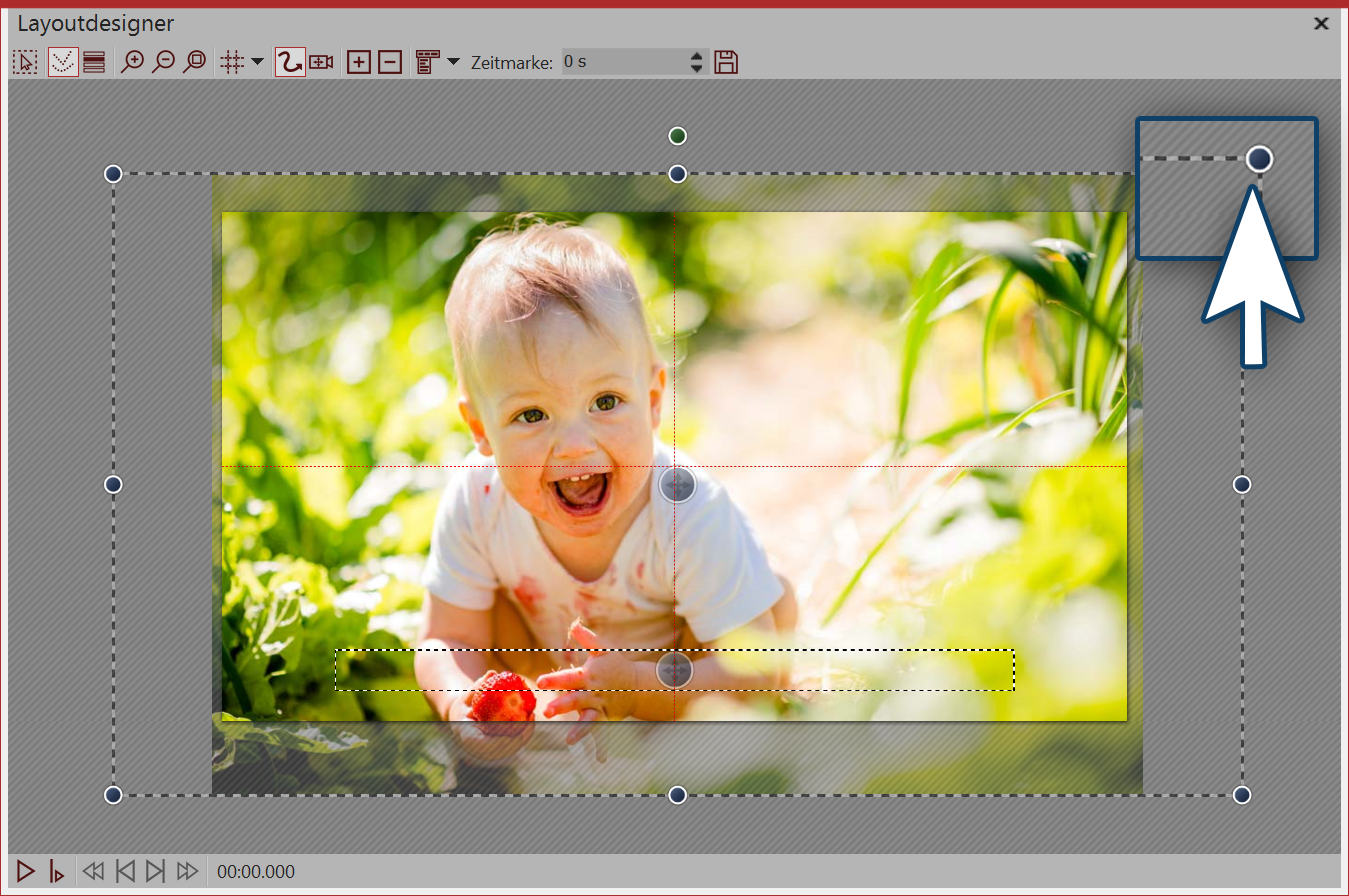This screenshot has height=896, width=1349.
Task: Add a keyframe with the plus button
Action: 358,62
